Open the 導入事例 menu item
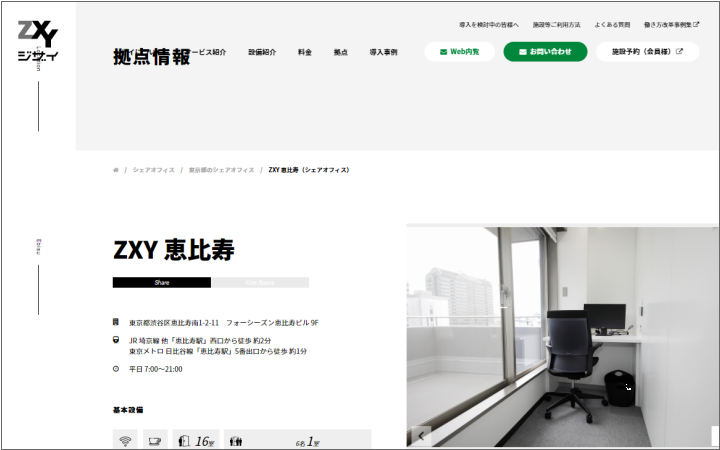The height and width of the screenshot is (450, 720). [x=383, y=52]
